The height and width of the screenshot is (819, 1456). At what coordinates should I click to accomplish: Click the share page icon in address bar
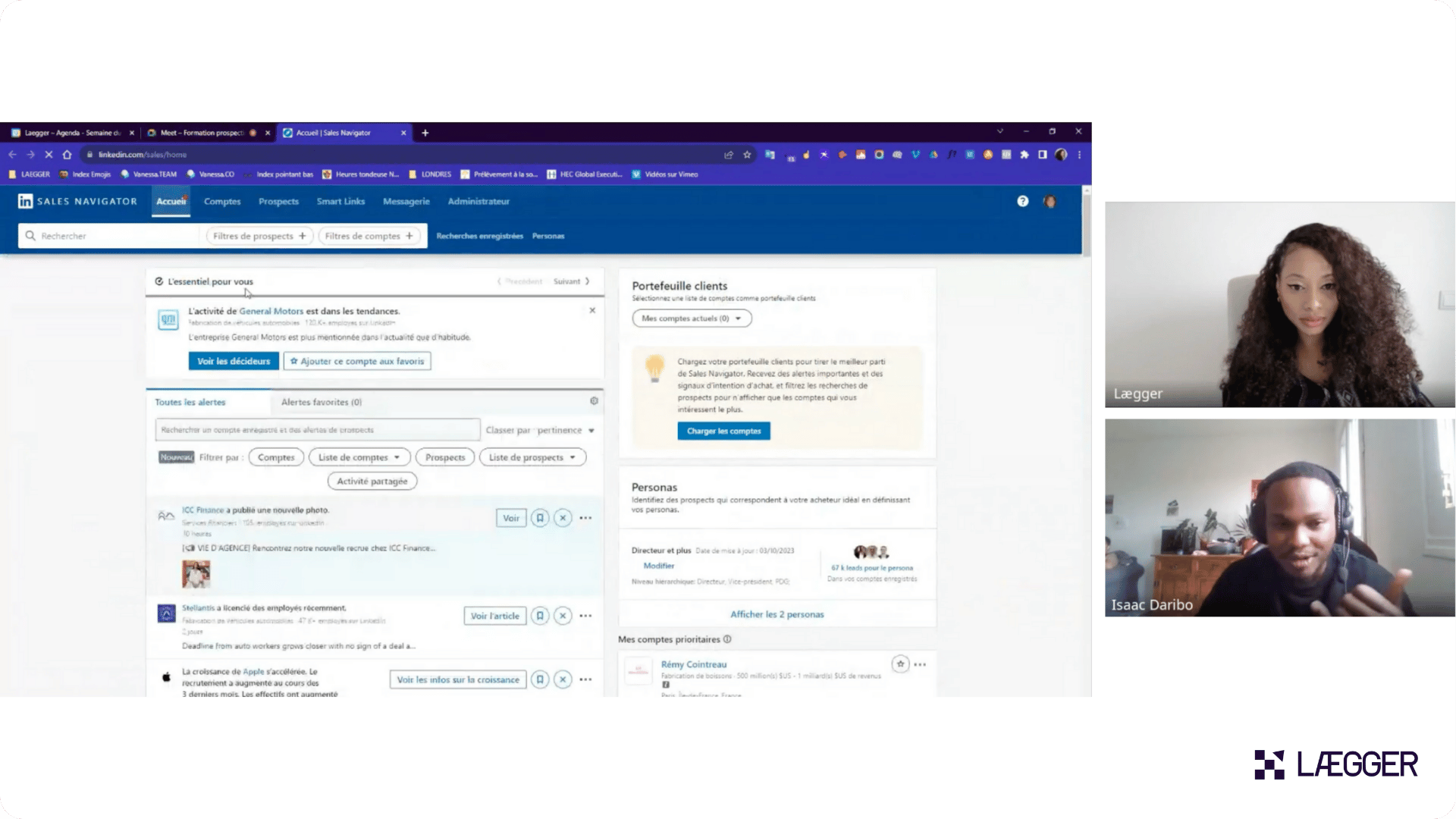[x=729, y=155]
